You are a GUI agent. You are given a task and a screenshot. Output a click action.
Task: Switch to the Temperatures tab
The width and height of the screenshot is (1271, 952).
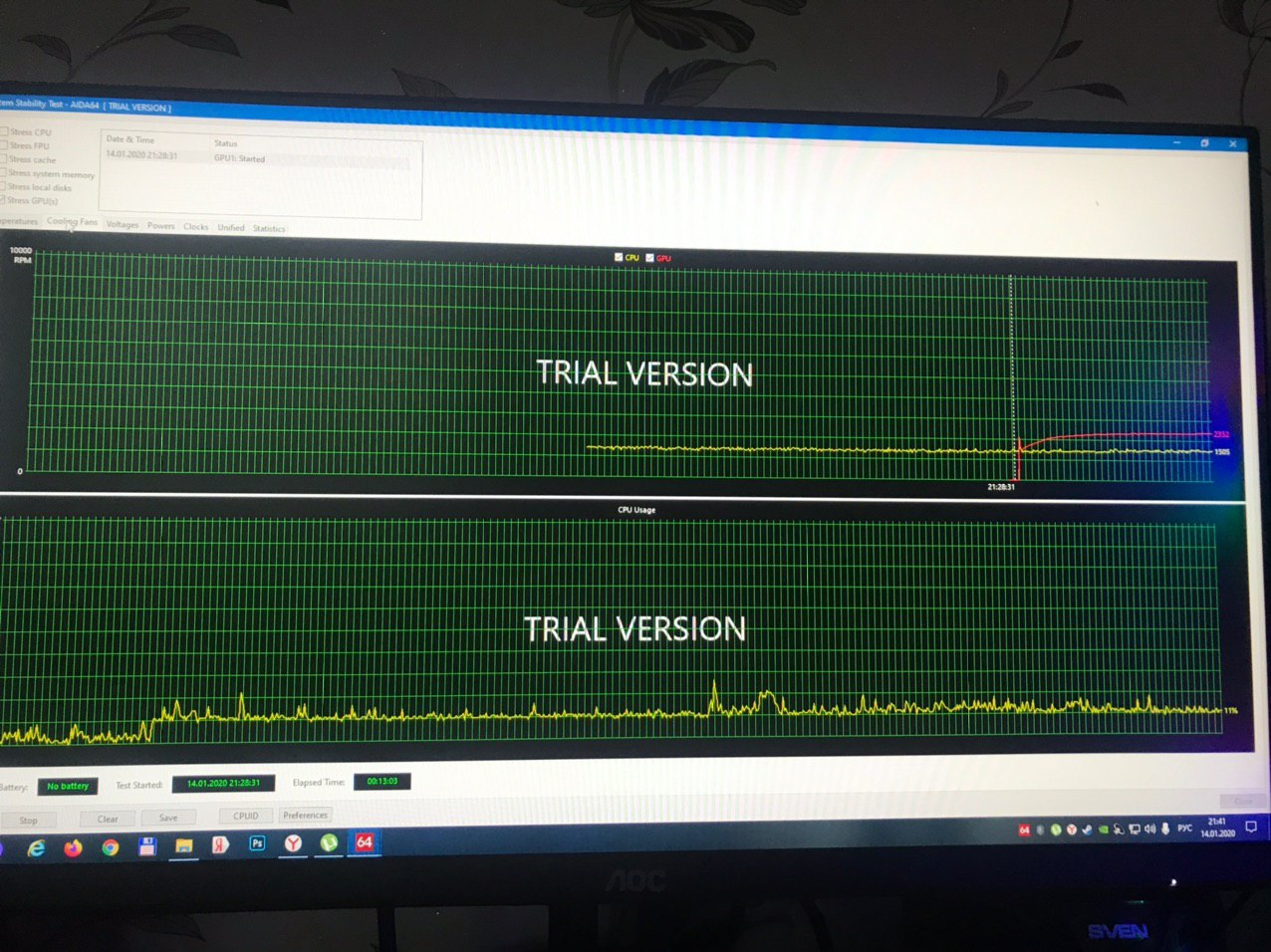(x=18, y=221)
